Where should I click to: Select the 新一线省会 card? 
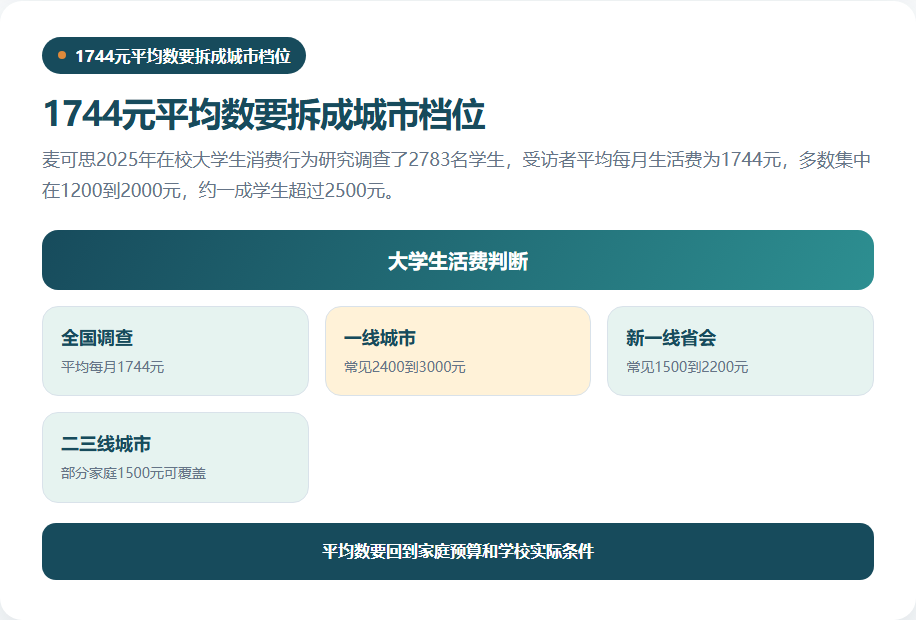(x=741, y=351)
